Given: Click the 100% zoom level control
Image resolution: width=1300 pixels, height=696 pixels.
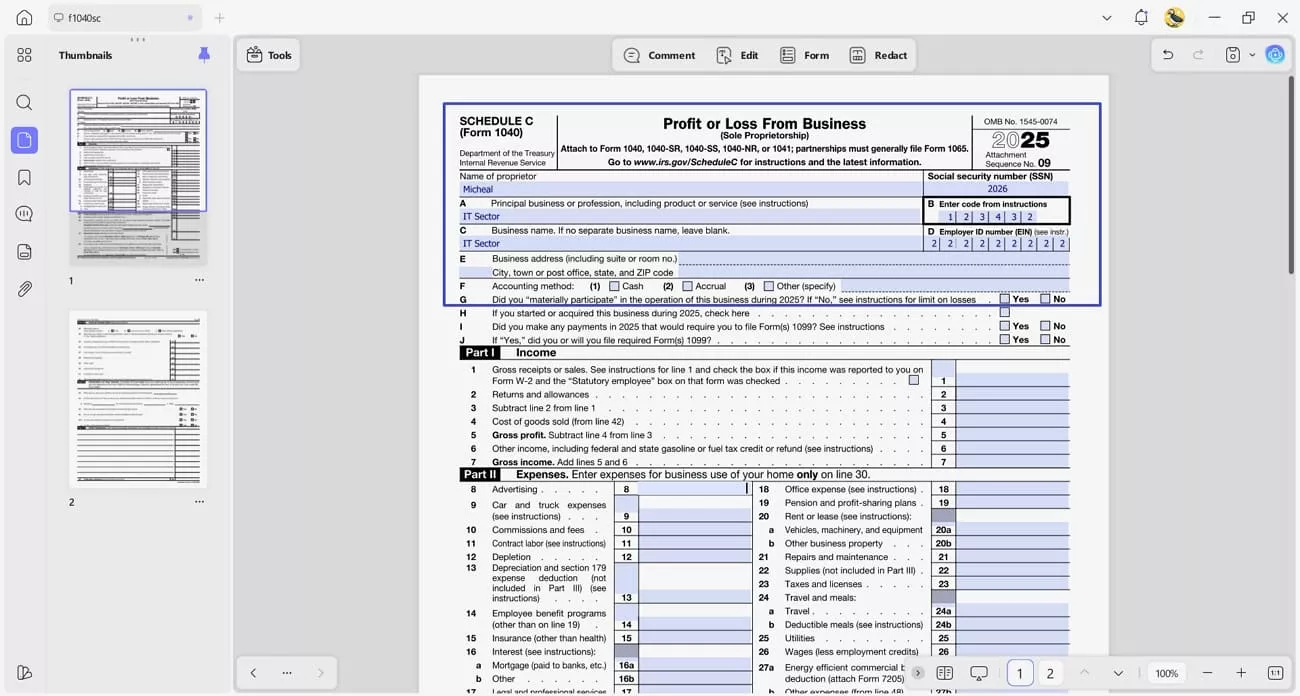Looking at the screenshot, I should (1166, 673).
